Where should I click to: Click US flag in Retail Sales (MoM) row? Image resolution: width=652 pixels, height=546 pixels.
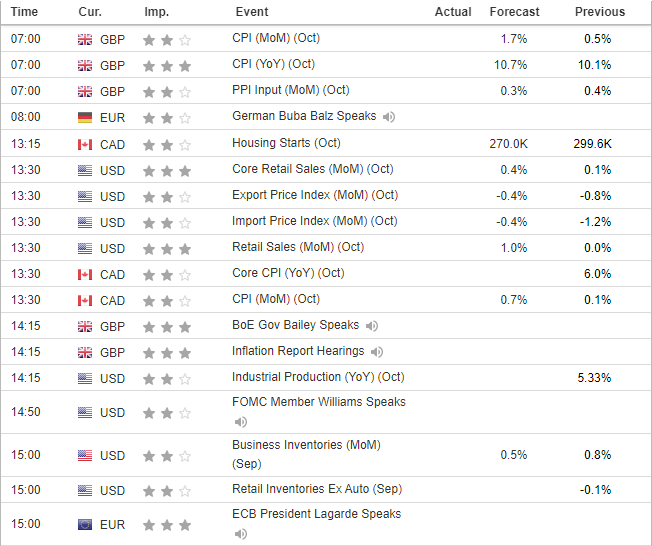pyautogui.click(x=85, y=248)
